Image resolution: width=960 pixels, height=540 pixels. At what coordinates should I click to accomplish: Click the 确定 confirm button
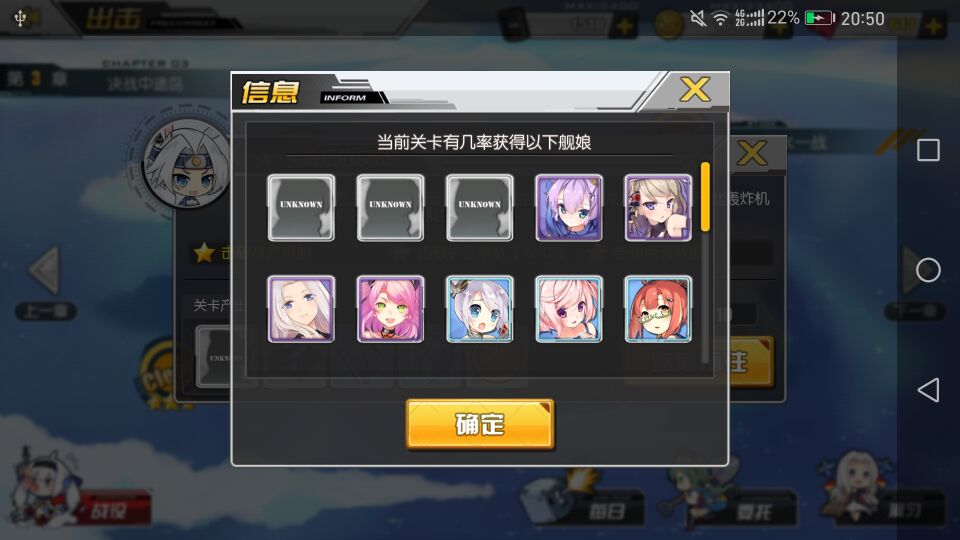click(480, 424)
